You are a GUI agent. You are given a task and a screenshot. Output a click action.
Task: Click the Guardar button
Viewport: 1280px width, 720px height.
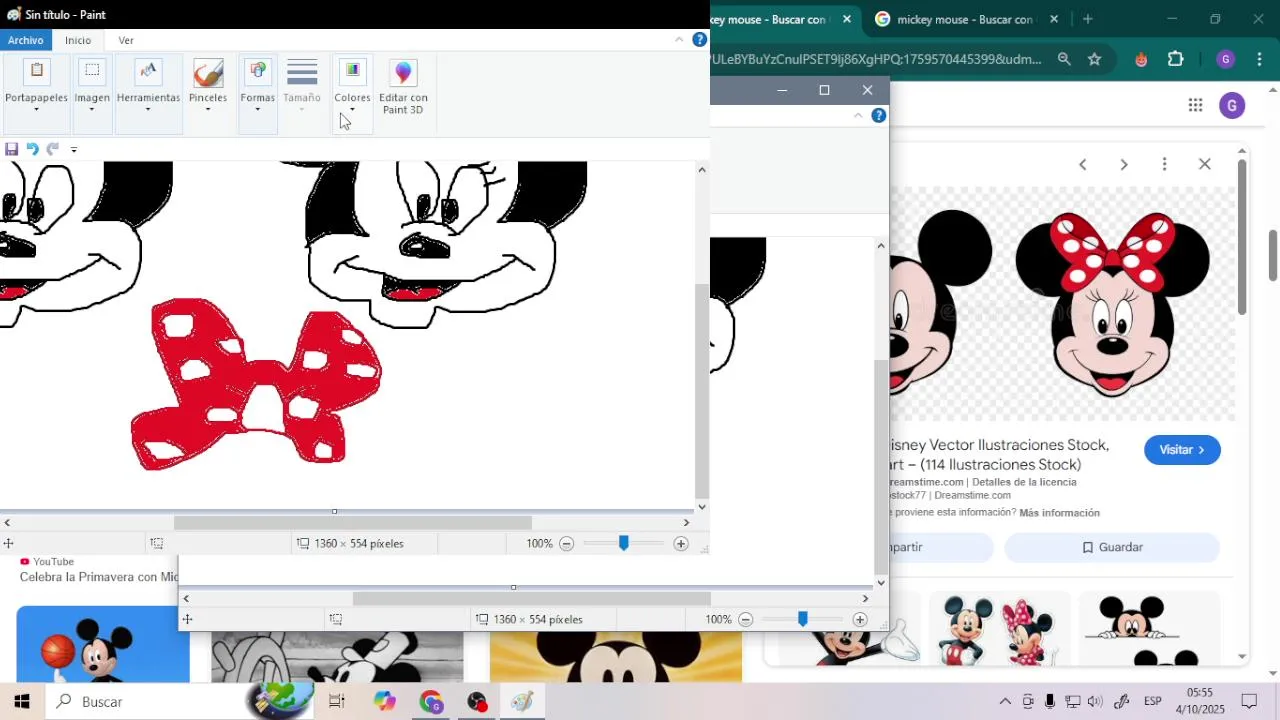1112,548
